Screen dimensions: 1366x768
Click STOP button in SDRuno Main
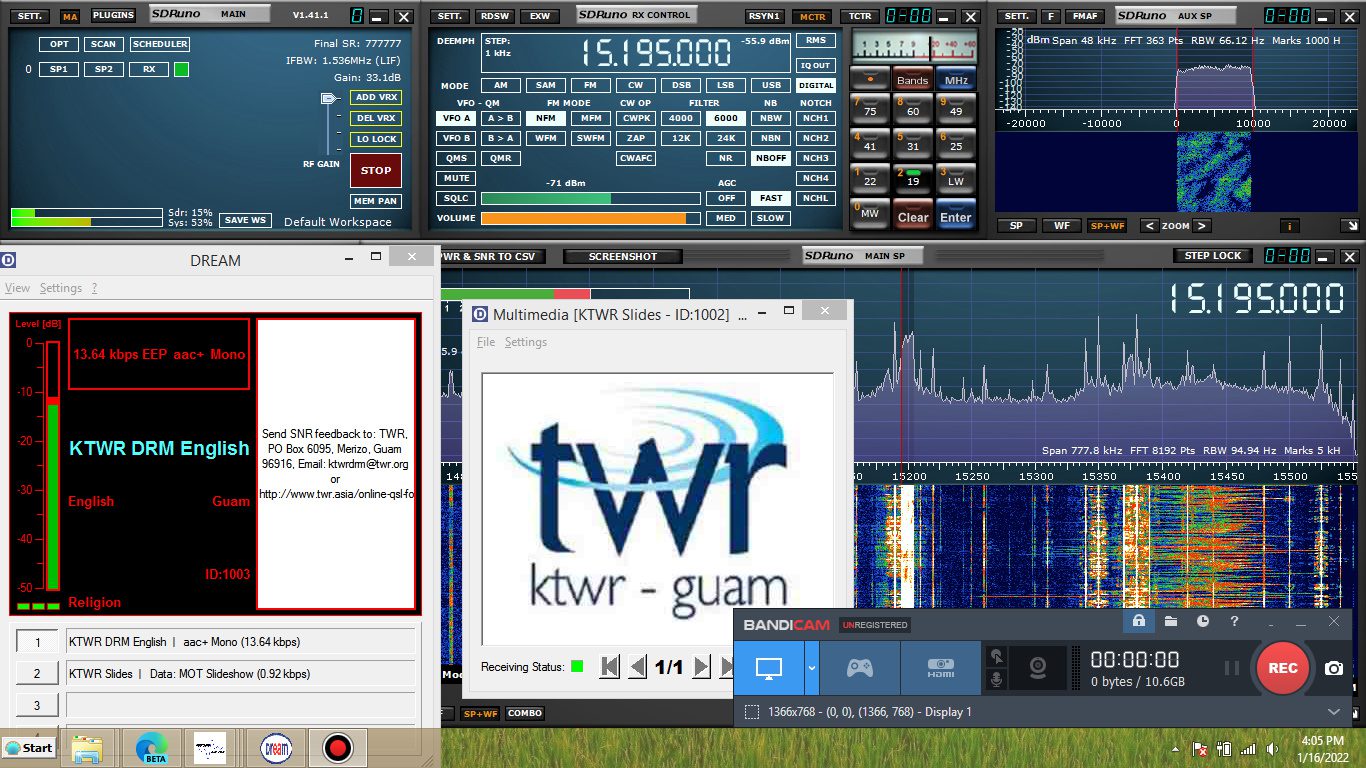[x=376, y=171]
